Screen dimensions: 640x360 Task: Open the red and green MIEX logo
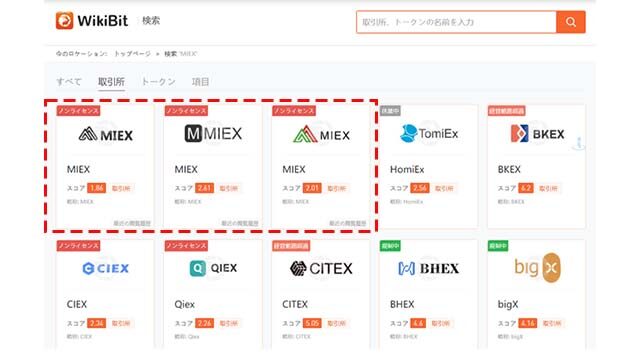click(x=321, y=134)
